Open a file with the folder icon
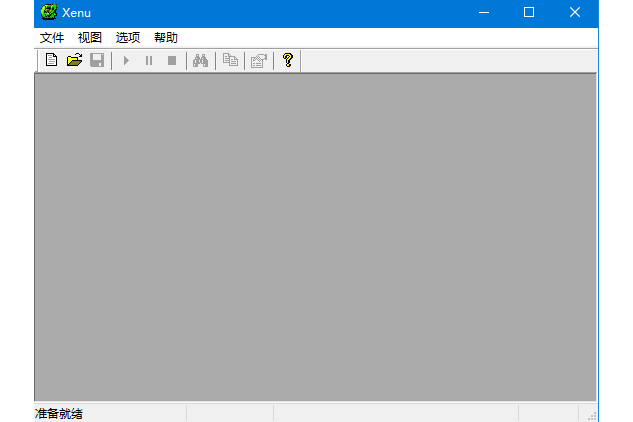The image size is (633, 422). tap(74, 61)
